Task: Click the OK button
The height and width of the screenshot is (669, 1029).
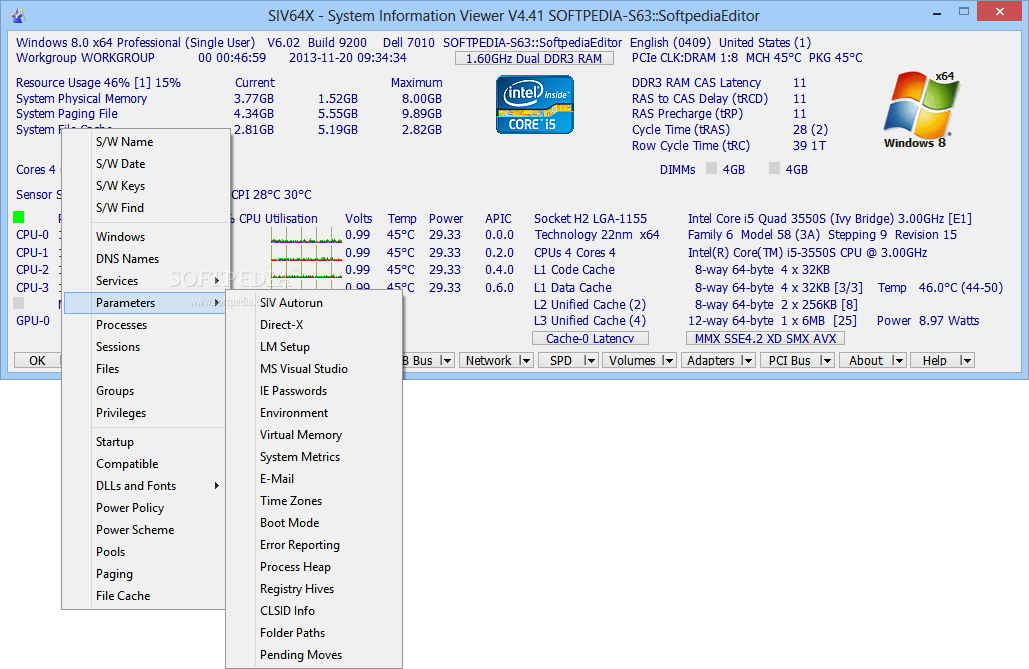Action: coord(37,360)
